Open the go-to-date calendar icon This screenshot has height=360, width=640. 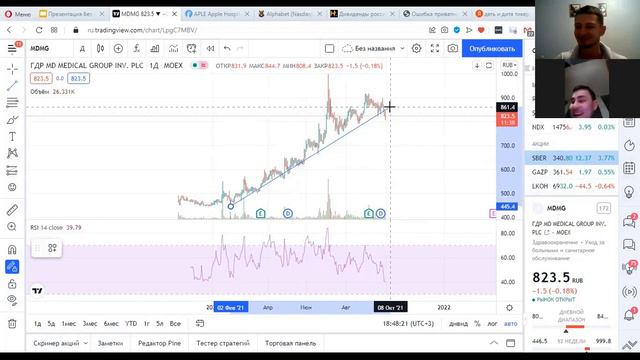pyautogui.click(x=200, y=324)
